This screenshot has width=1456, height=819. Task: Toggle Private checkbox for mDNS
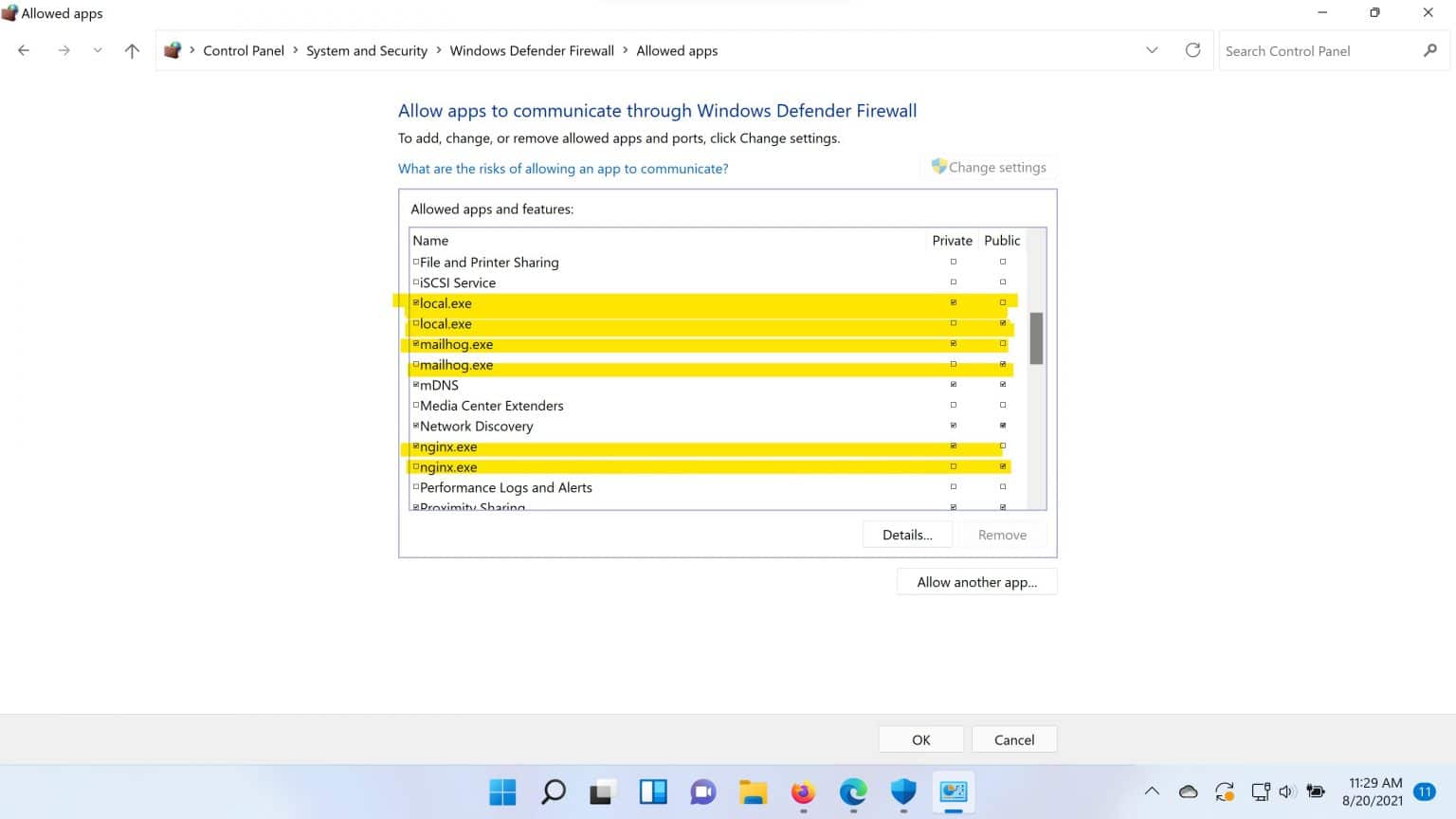click(x=954, y=385)
